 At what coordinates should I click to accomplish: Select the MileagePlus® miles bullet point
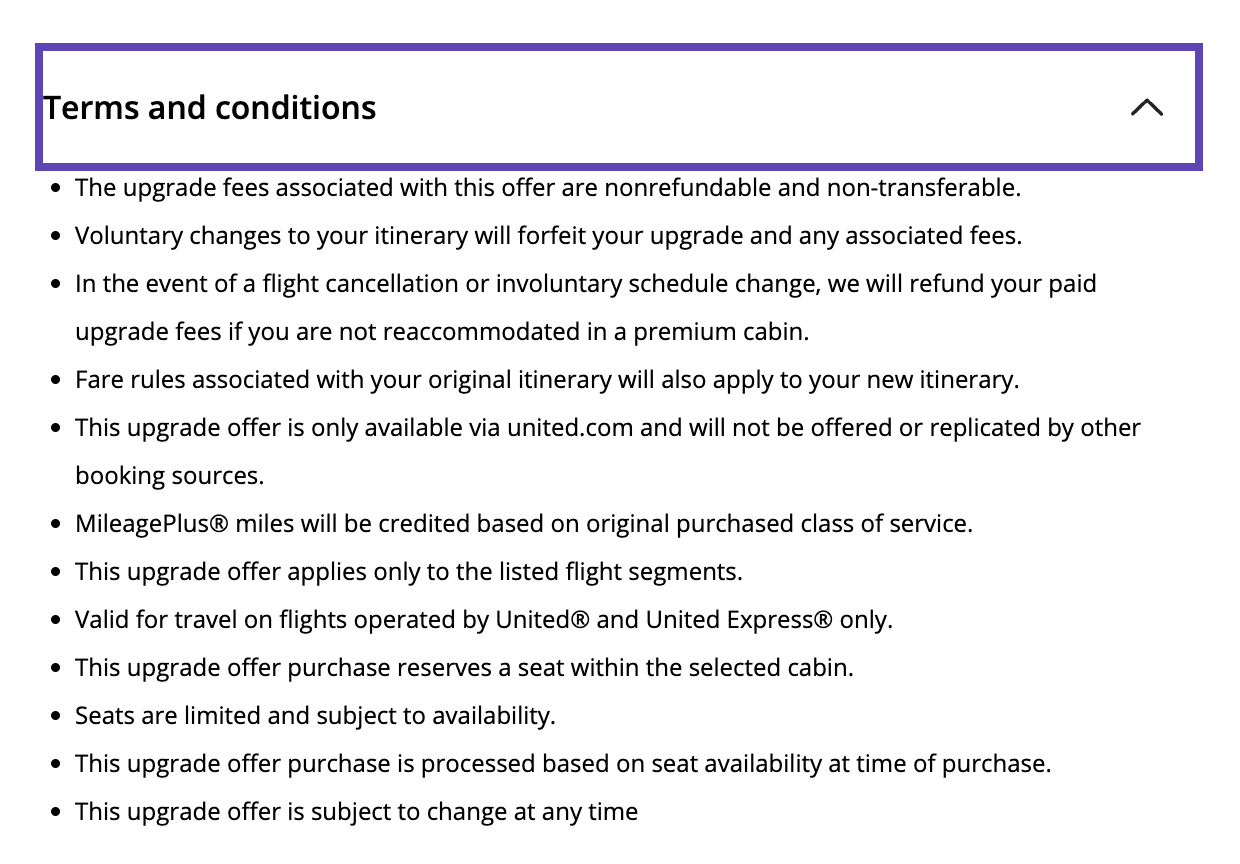pyautogui.click(x=523, y=523)
